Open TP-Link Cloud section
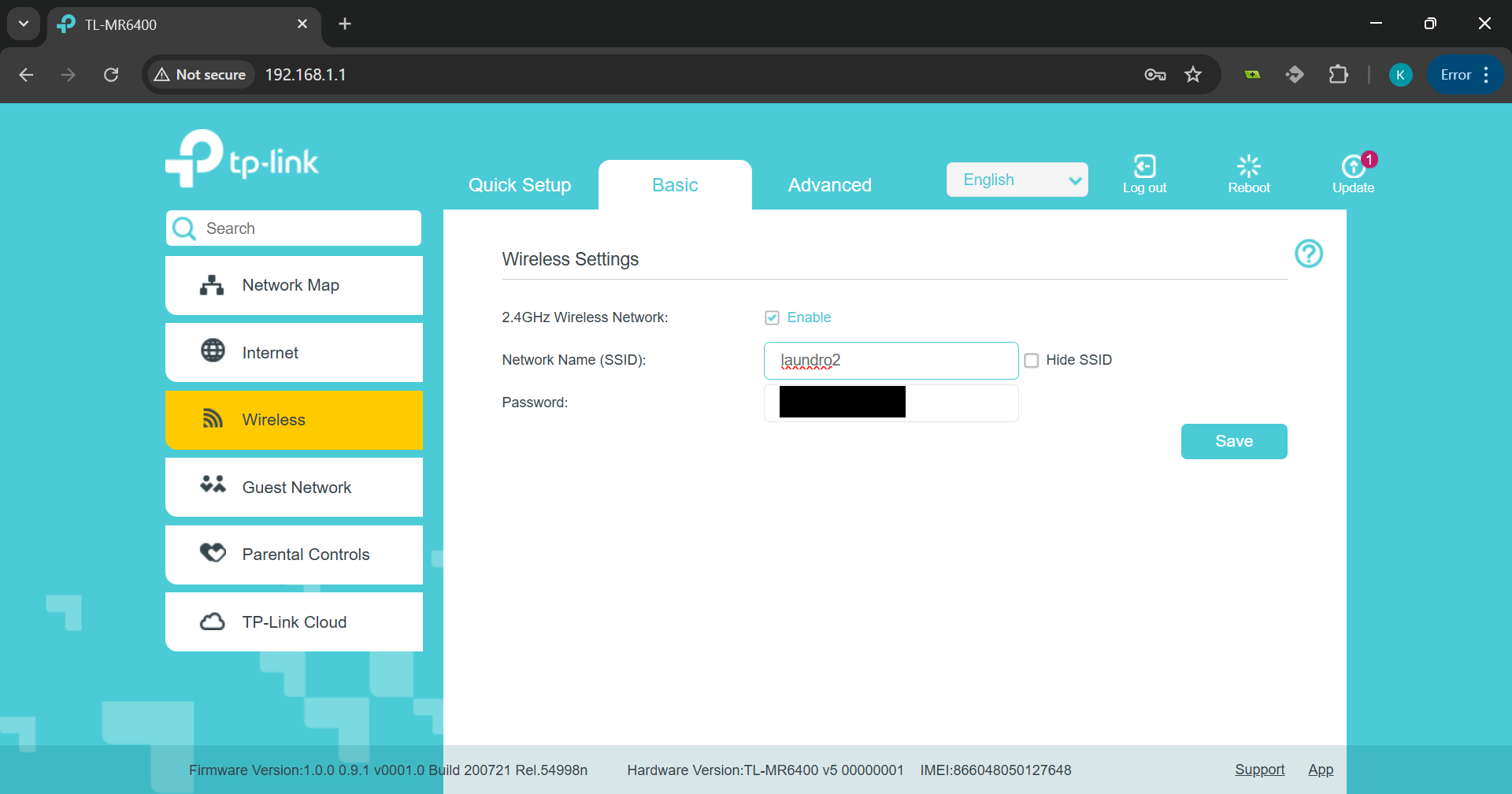 (294, 621)
